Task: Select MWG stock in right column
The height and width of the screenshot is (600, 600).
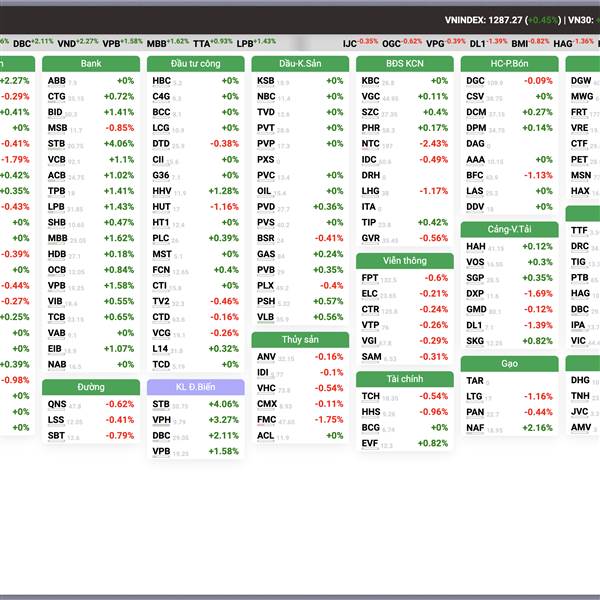Action: 584,96
